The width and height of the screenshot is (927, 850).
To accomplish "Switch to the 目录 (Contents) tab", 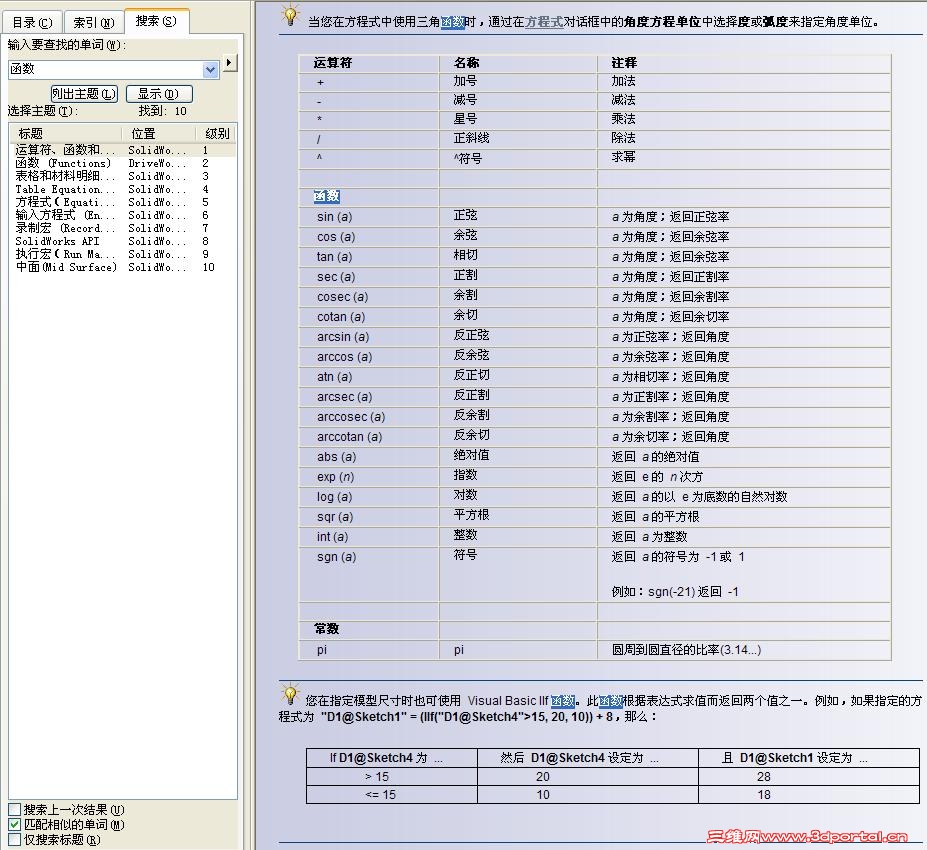I will pyautogui.click(x=33, y=22).
